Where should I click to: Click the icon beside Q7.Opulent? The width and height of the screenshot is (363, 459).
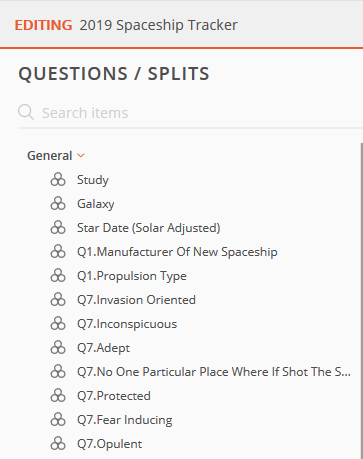[x=58, y=444]
